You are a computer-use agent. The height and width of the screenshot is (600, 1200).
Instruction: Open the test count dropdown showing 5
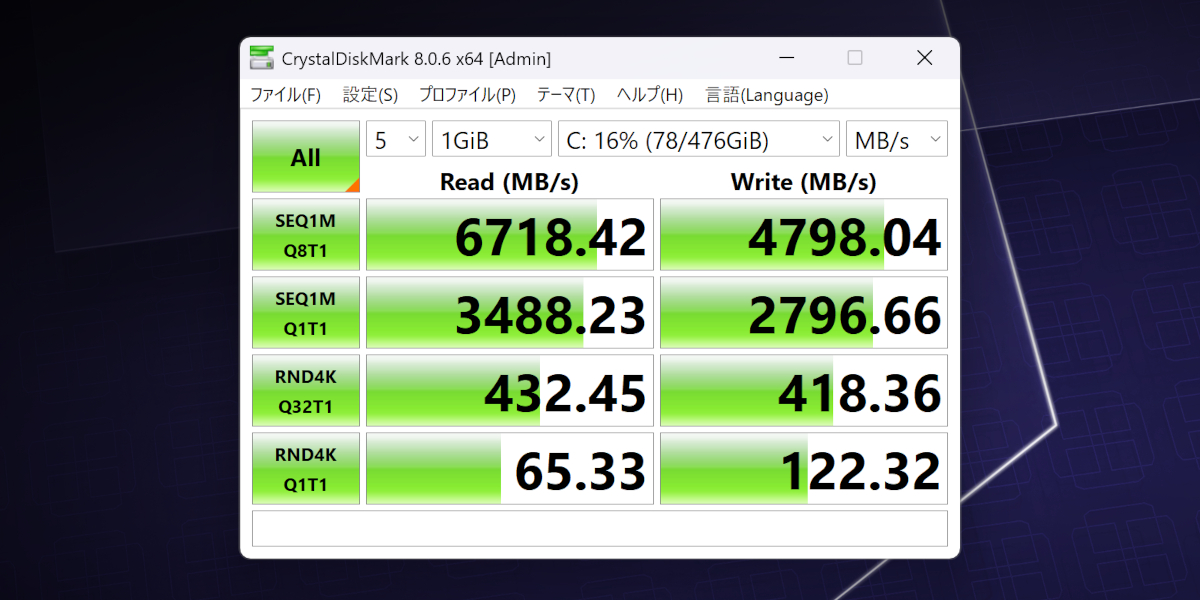[396, 140]
